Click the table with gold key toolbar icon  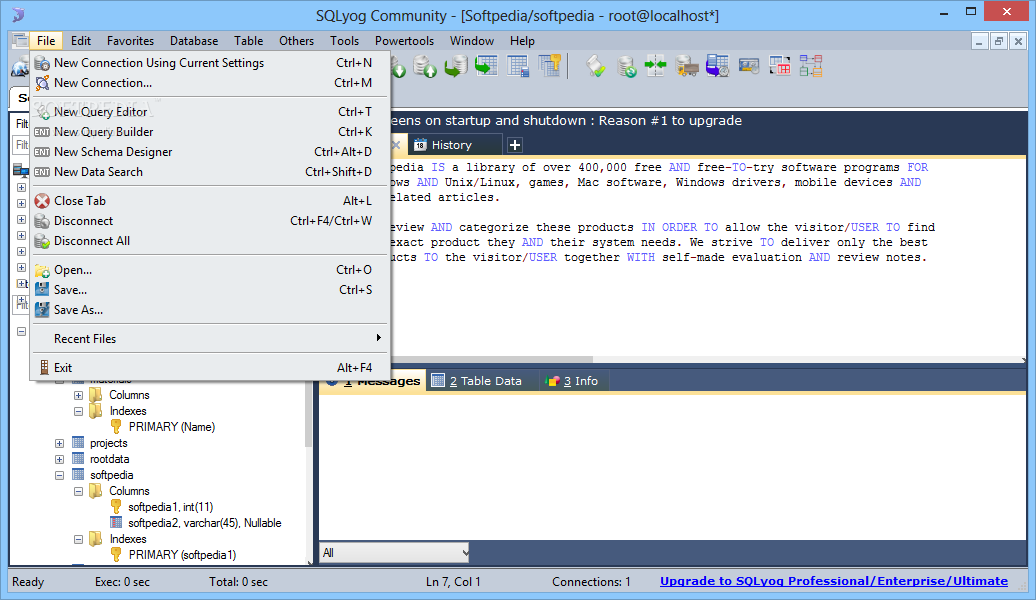549,66
